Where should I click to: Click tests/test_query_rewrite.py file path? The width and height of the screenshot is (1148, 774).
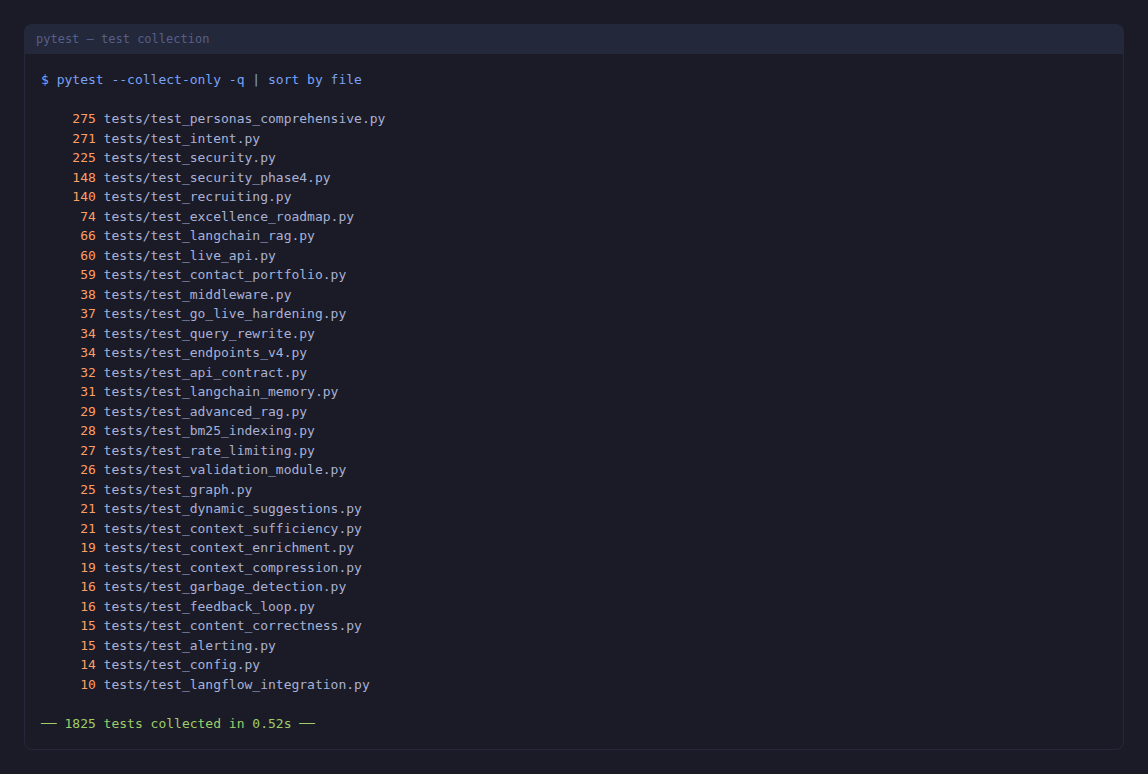pyautogui.click(x=209, y=334)
